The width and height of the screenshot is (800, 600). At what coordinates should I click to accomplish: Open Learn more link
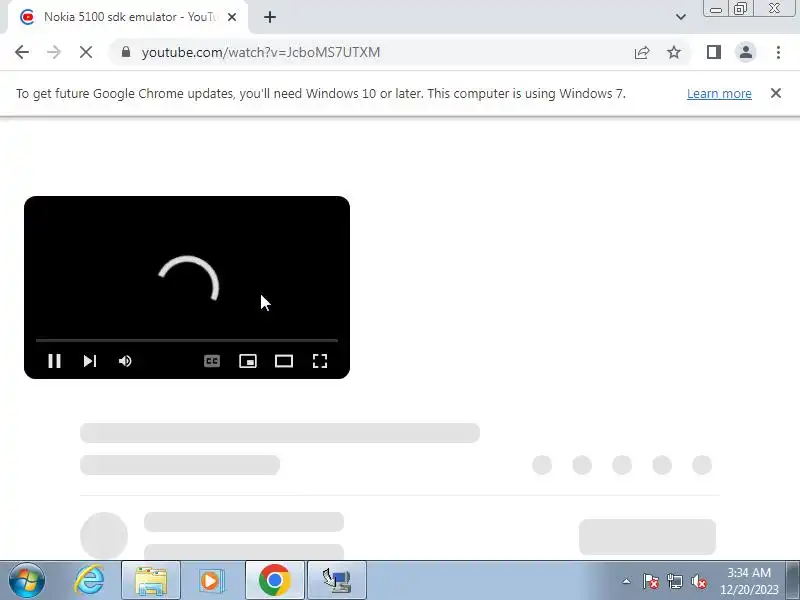point(719,94)
